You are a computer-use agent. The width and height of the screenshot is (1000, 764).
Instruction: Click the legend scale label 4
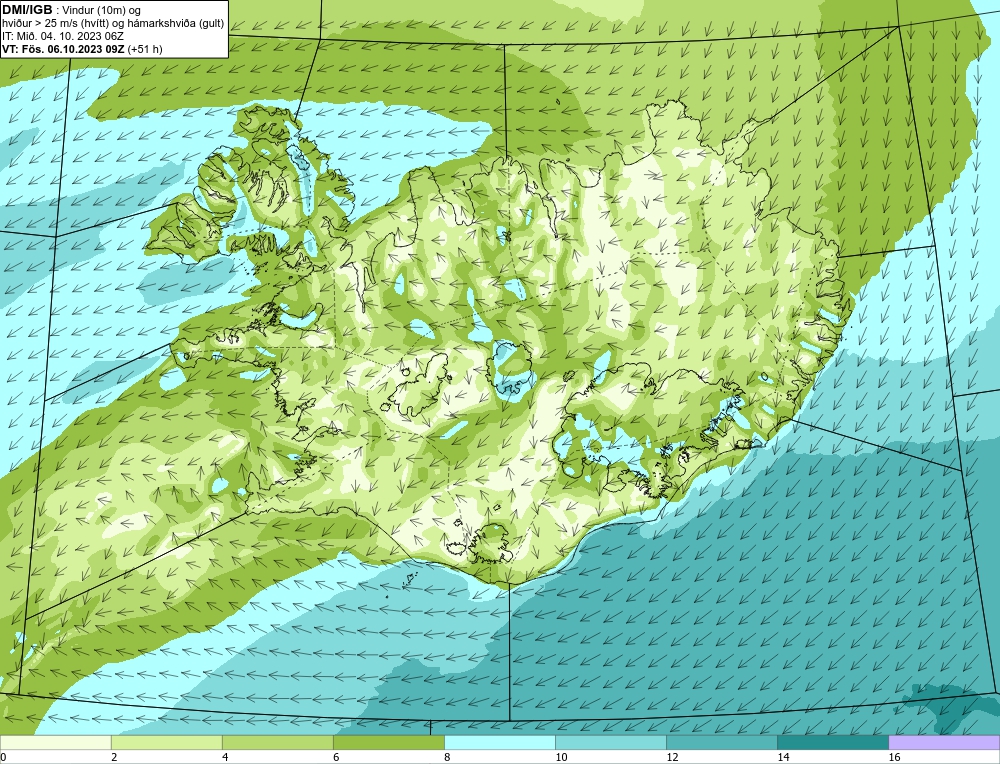coord(226,757)
